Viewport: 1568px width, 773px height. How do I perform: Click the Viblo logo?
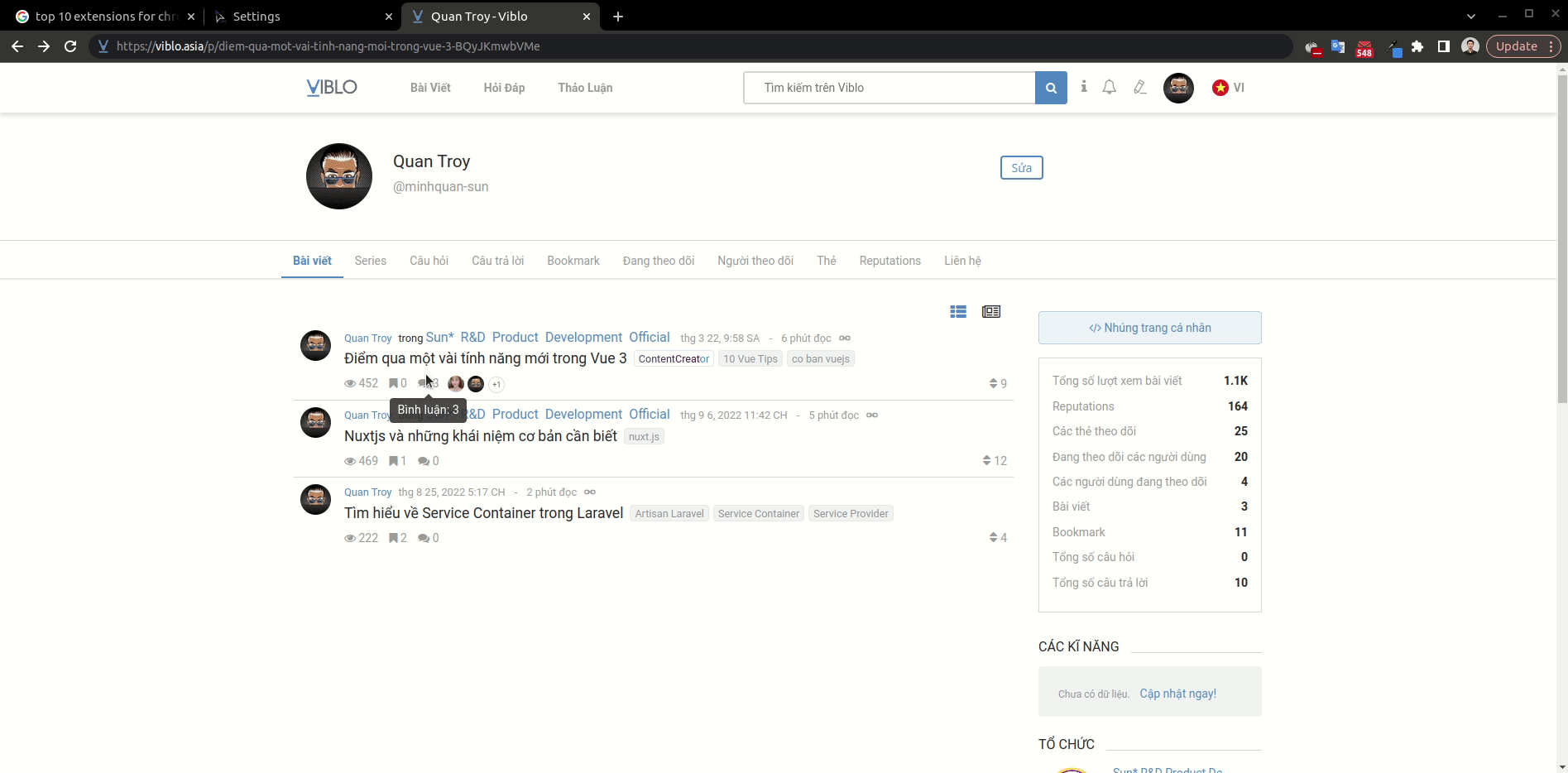click(x=332, y=87)
